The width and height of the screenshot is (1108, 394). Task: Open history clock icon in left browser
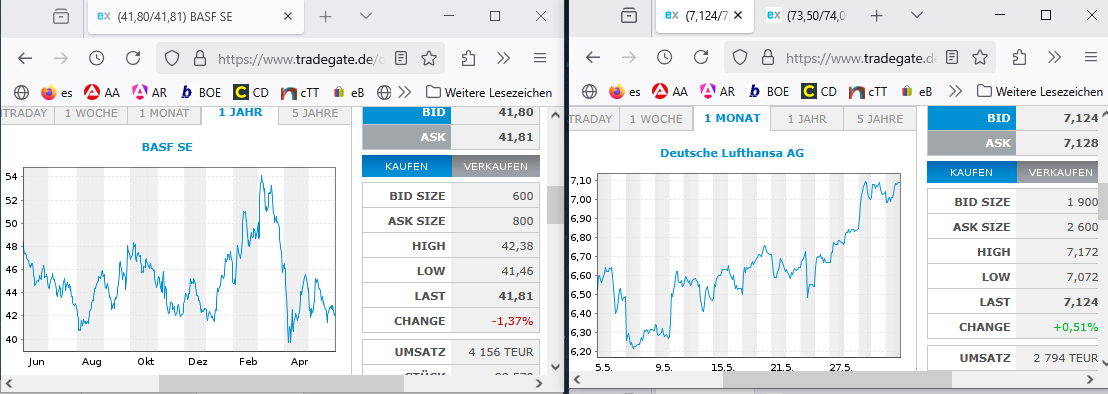(96, 58)
